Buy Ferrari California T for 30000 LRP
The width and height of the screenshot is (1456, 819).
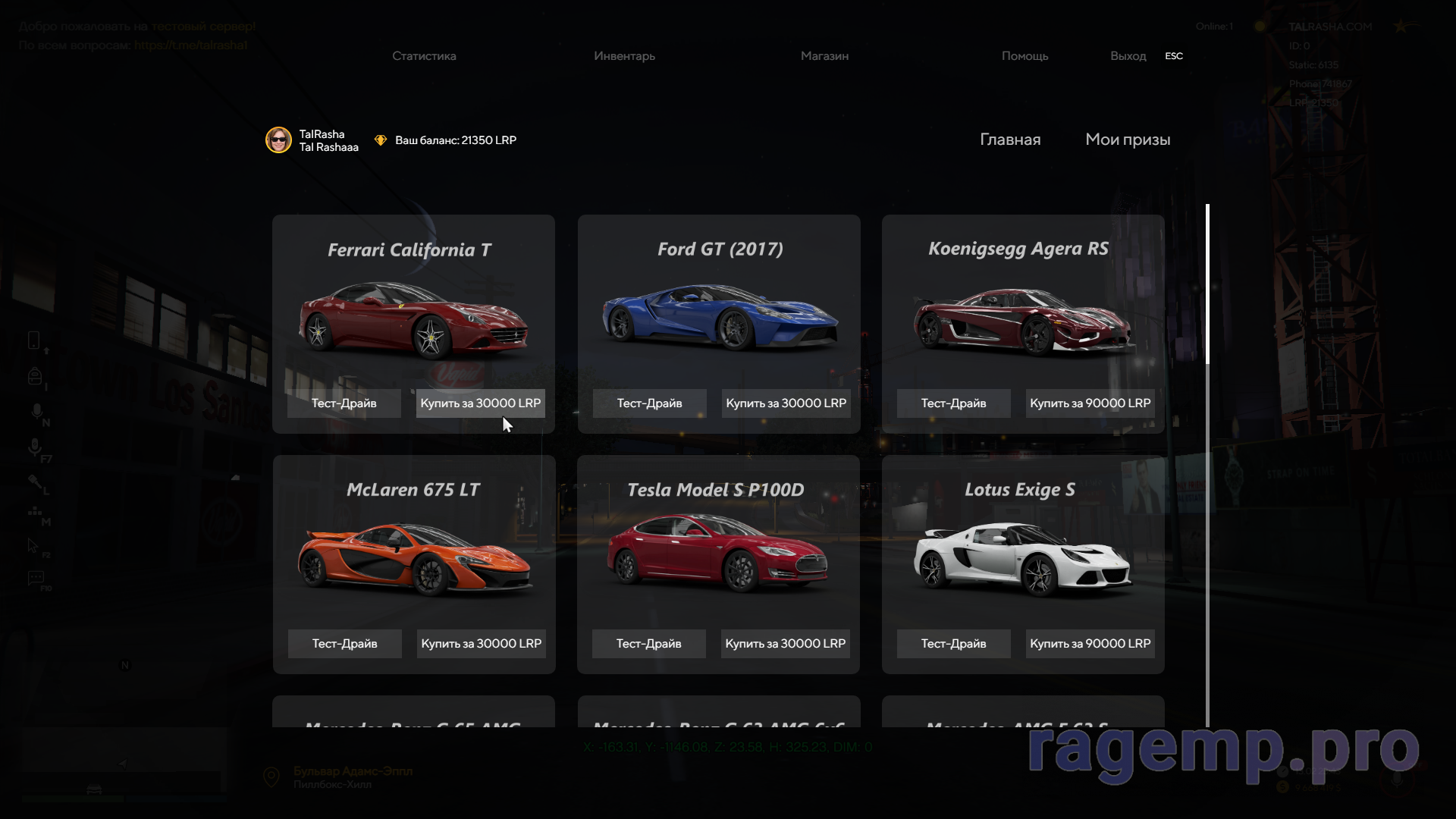481,403
